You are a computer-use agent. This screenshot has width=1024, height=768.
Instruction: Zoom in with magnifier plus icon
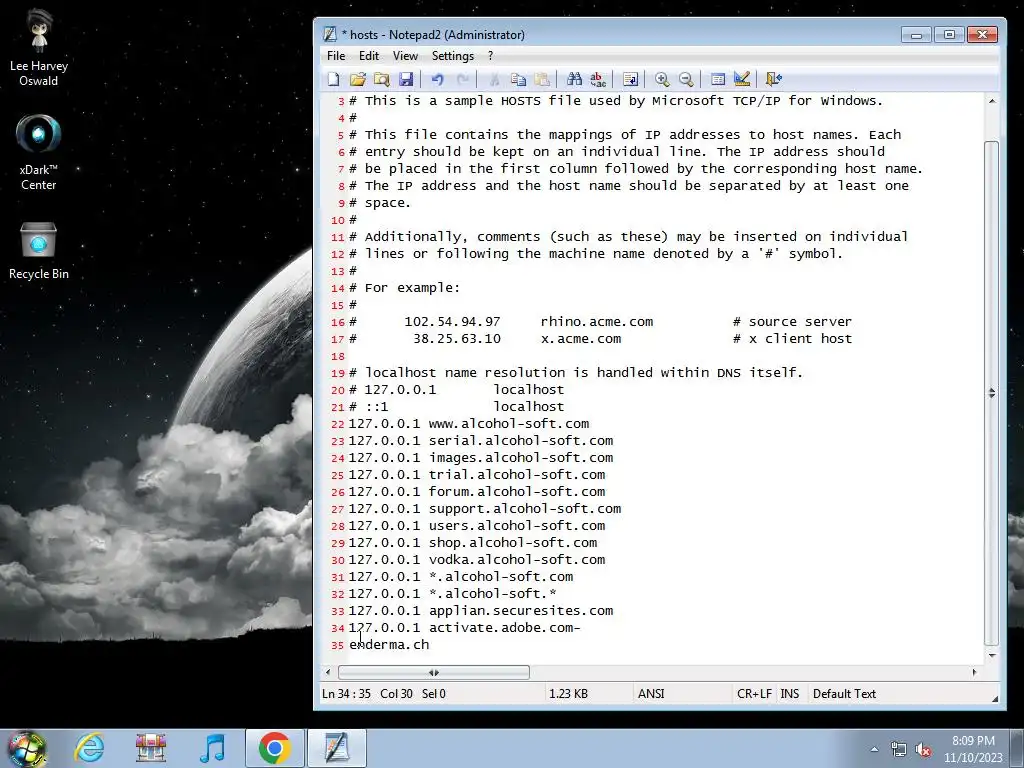tap(662, 79)
